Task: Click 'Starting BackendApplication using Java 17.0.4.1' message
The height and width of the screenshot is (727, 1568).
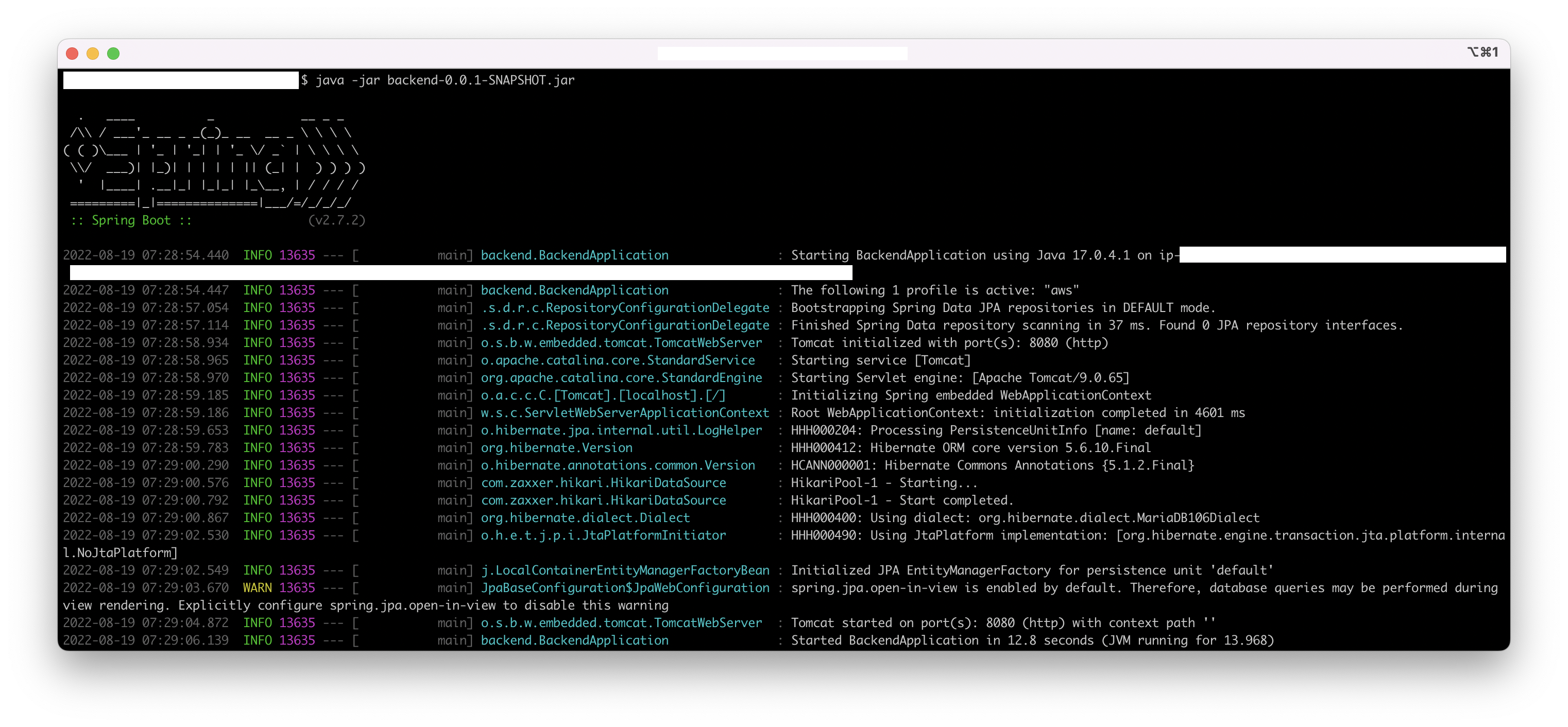Action: tap(961, 255)
